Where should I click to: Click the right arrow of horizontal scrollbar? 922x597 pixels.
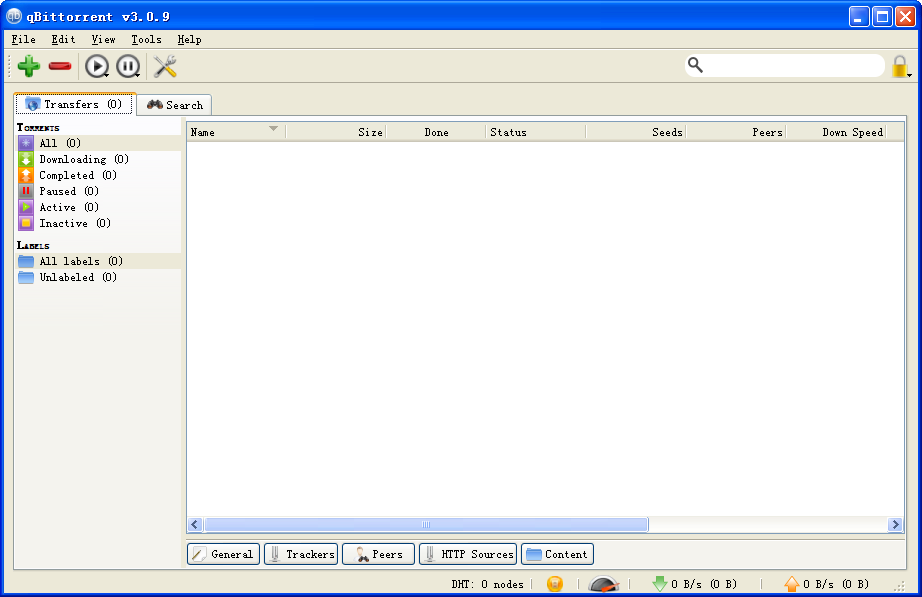(895, 525)
